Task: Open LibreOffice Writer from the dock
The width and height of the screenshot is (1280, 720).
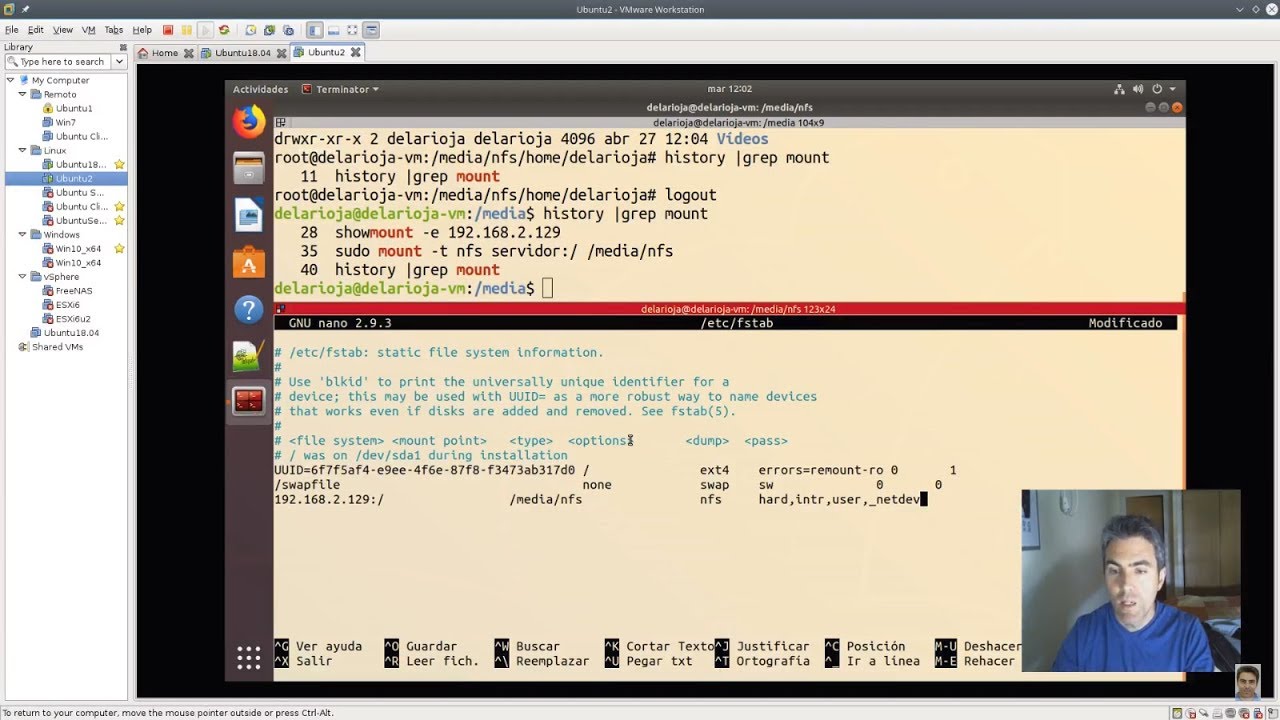Action: [249, 215]
